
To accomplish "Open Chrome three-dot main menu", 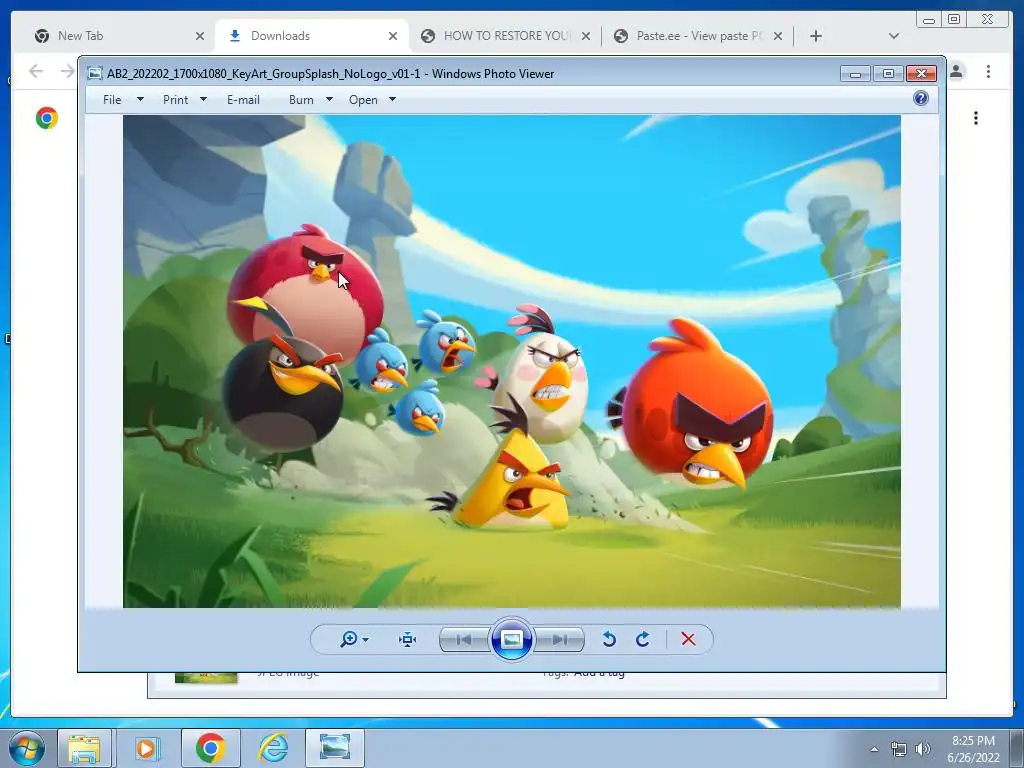I will pos(988,71).
